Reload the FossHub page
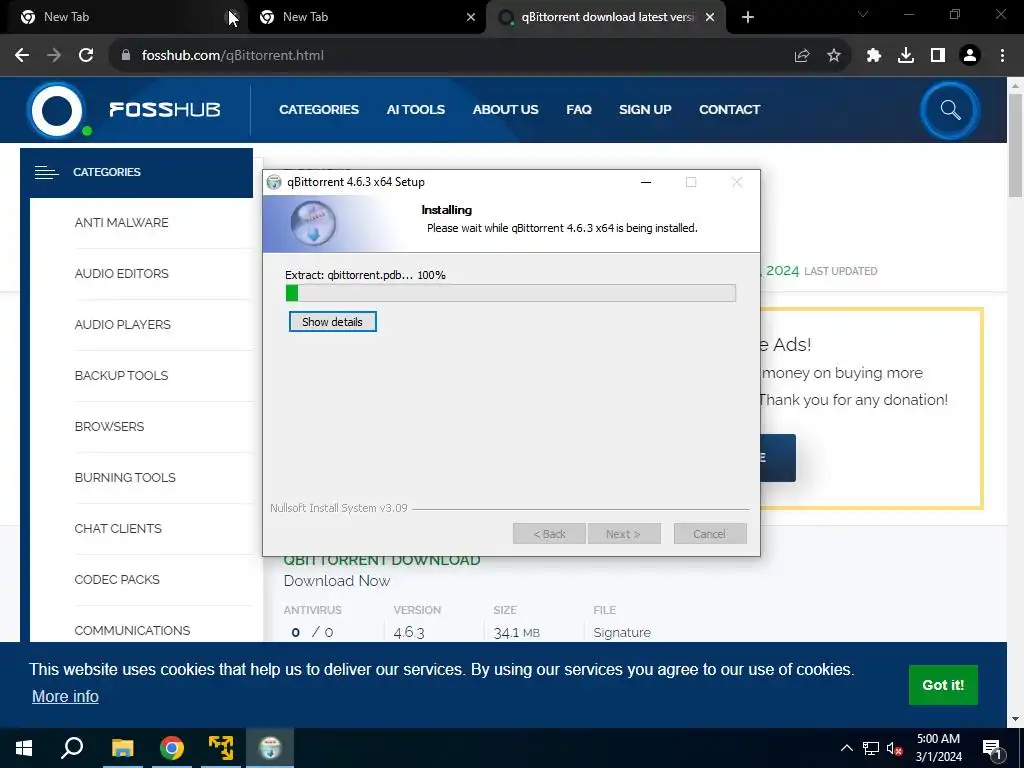The height and width of the screenshot is (768, 1024). tap(86, 56)
